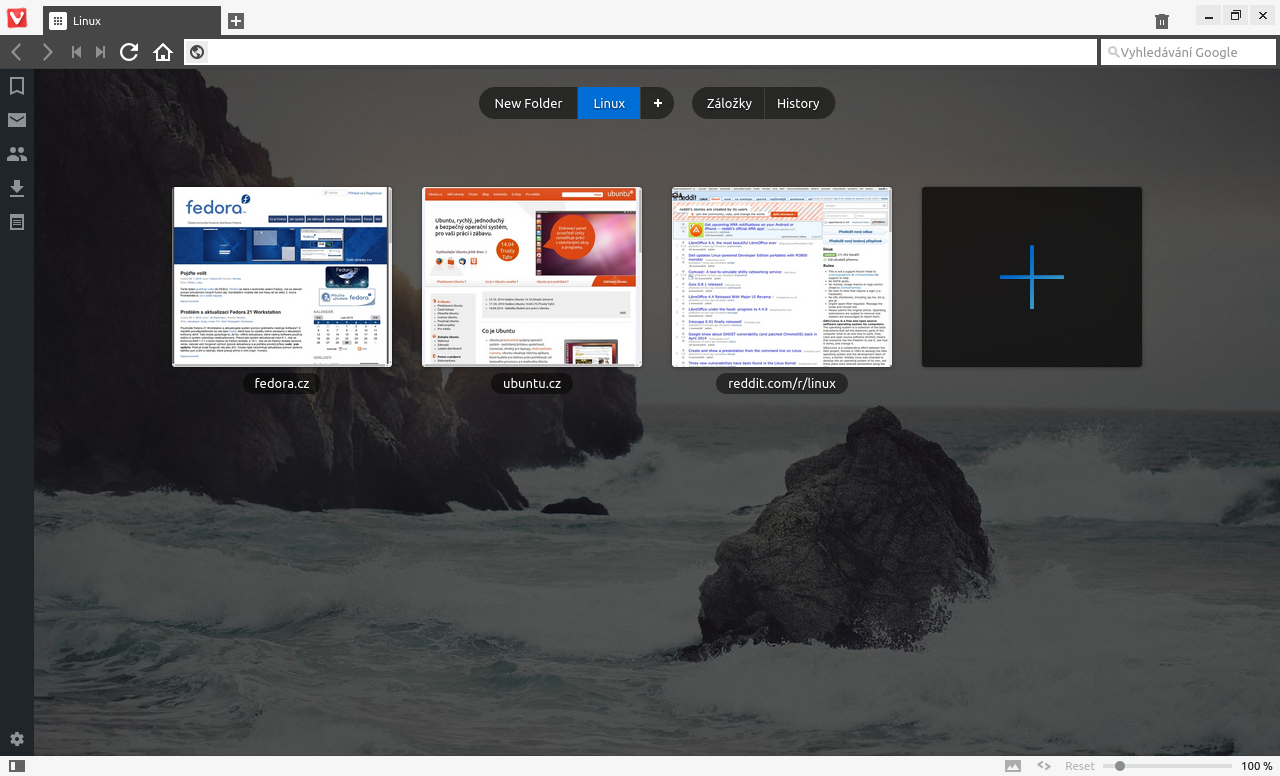The image size is (1280, 776).
Task: Select the Linux browser tab
Action: pyautogui.click(x=132, y=21)
